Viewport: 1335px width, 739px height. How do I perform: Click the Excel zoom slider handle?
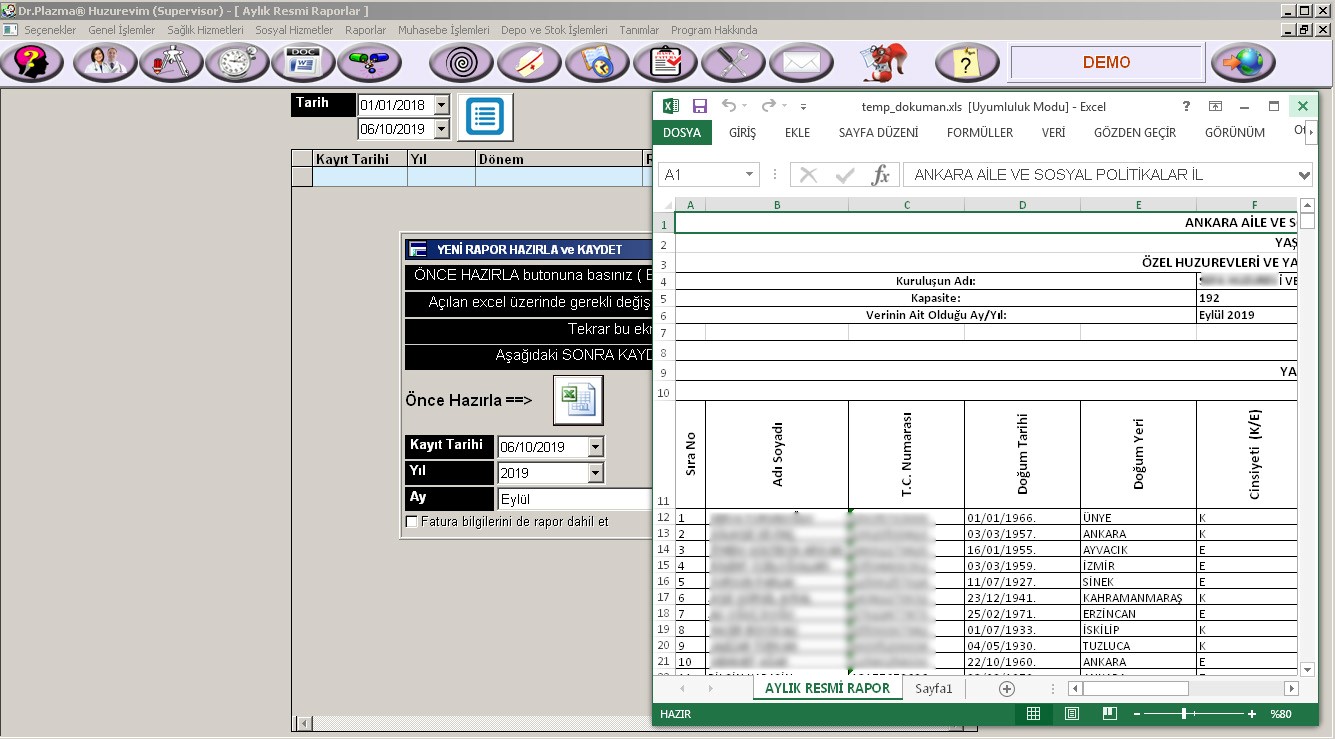[1184, 714]
